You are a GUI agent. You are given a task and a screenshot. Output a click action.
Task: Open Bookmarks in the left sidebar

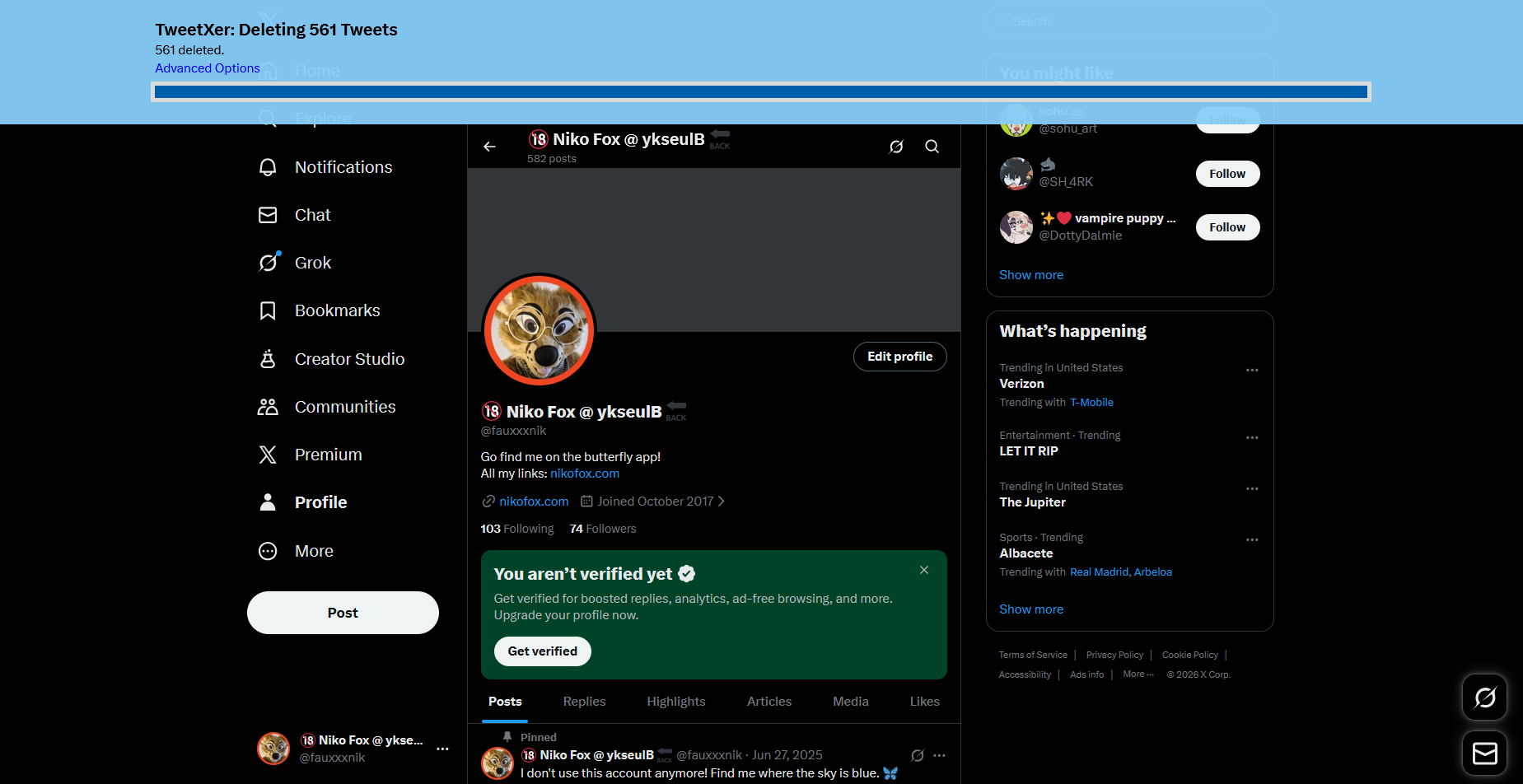point(337,310)
